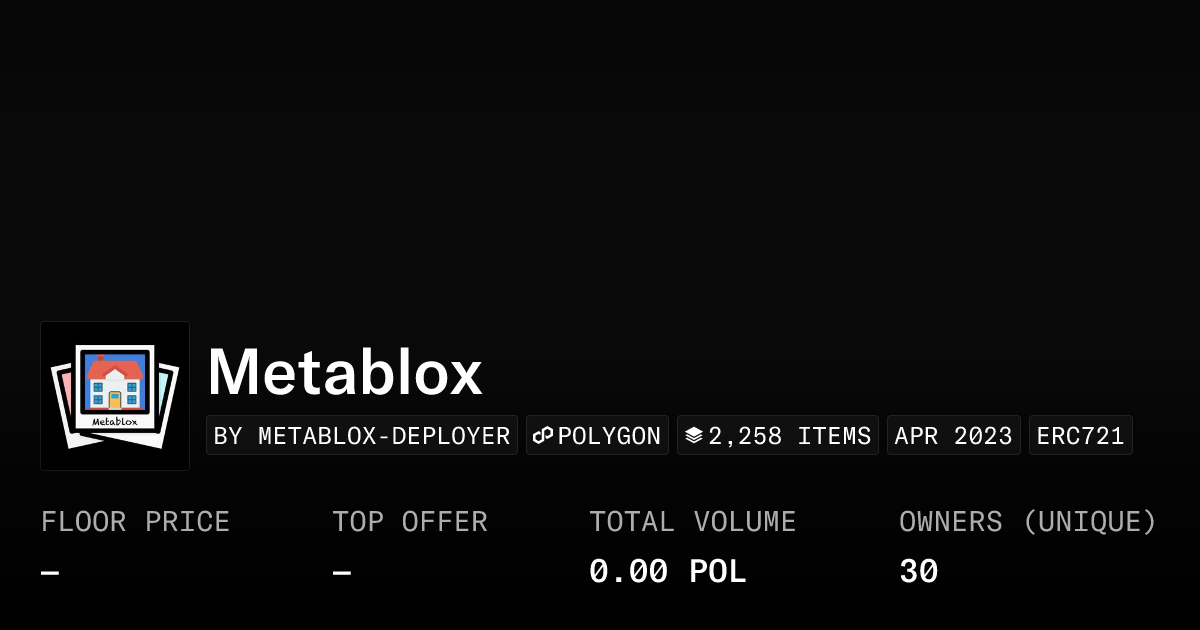This screenshot has height=630, width=1200.
Task: Open the Metablox collection title
Action: [345, 373]
